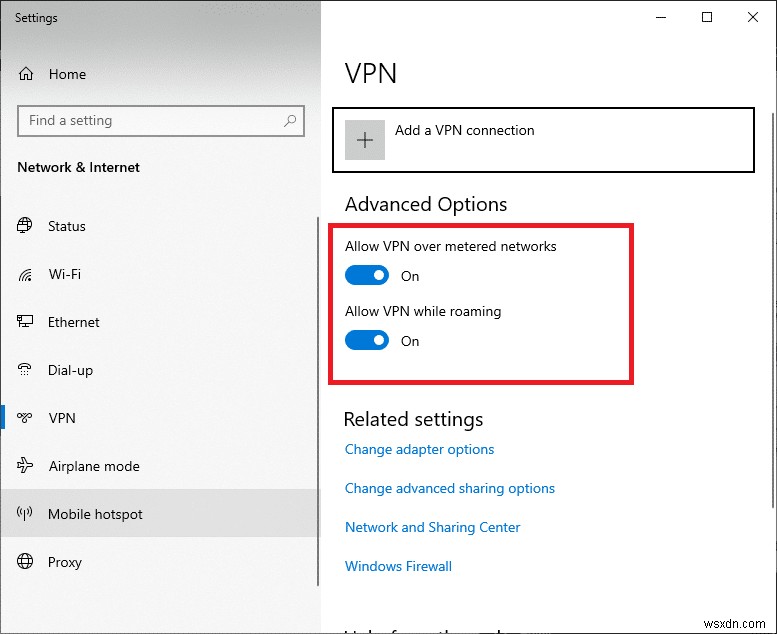Click the Mobile hotspot icon
777x634 pixels.
coord(25,514)
